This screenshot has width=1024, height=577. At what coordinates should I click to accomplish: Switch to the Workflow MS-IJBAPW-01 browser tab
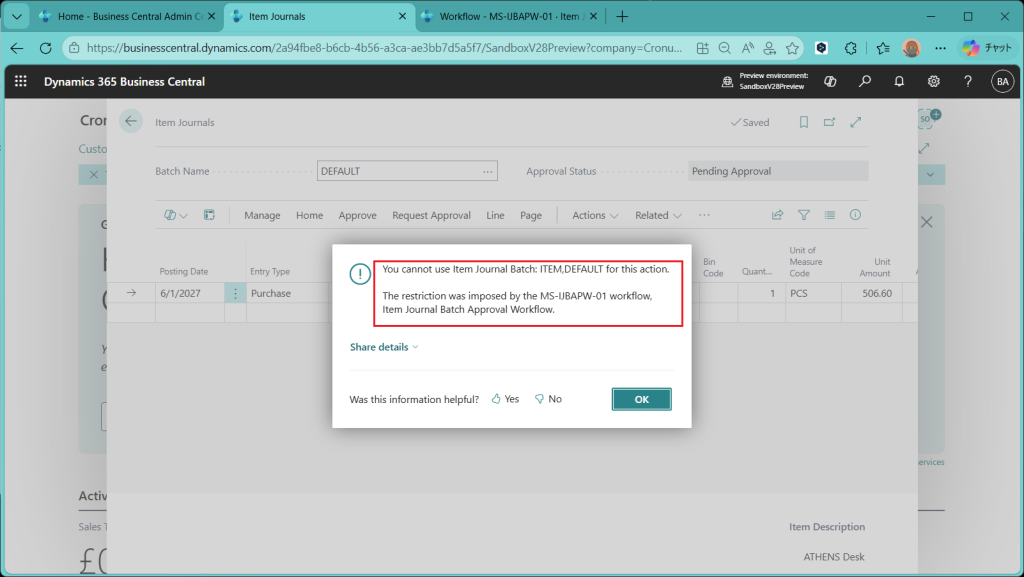coord(508,16)
